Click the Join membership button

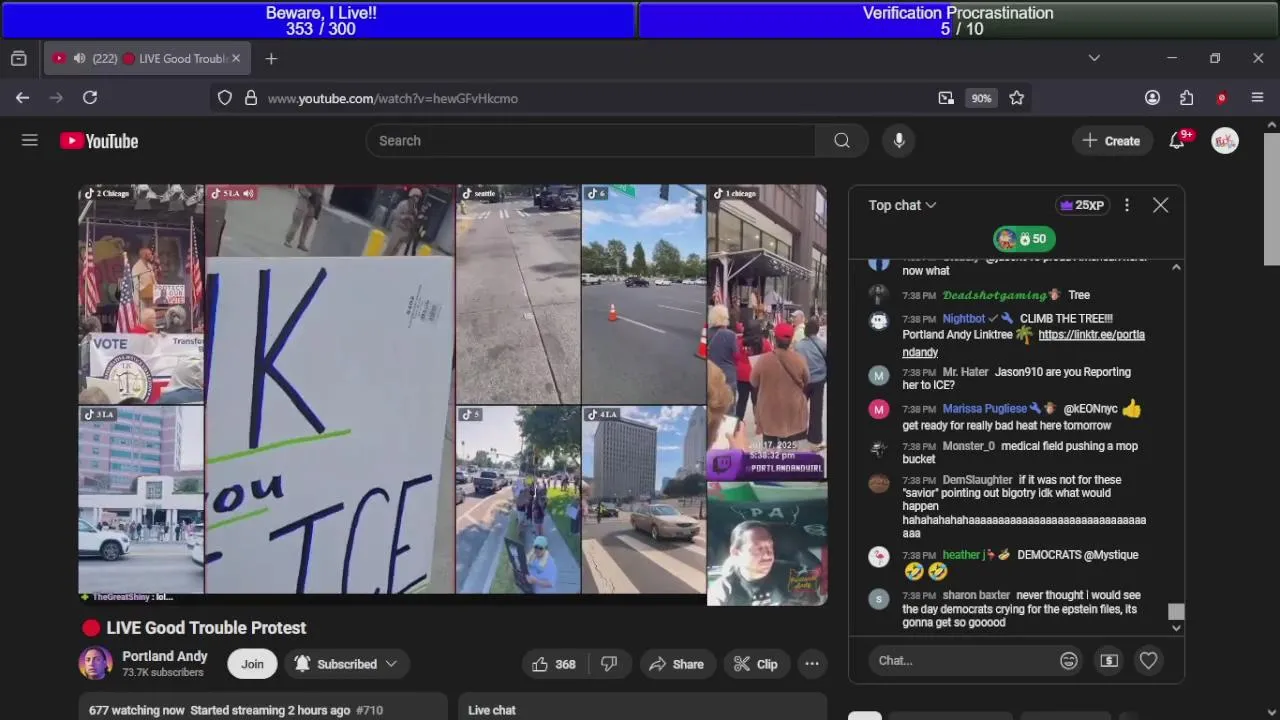[x=252, y=664]
